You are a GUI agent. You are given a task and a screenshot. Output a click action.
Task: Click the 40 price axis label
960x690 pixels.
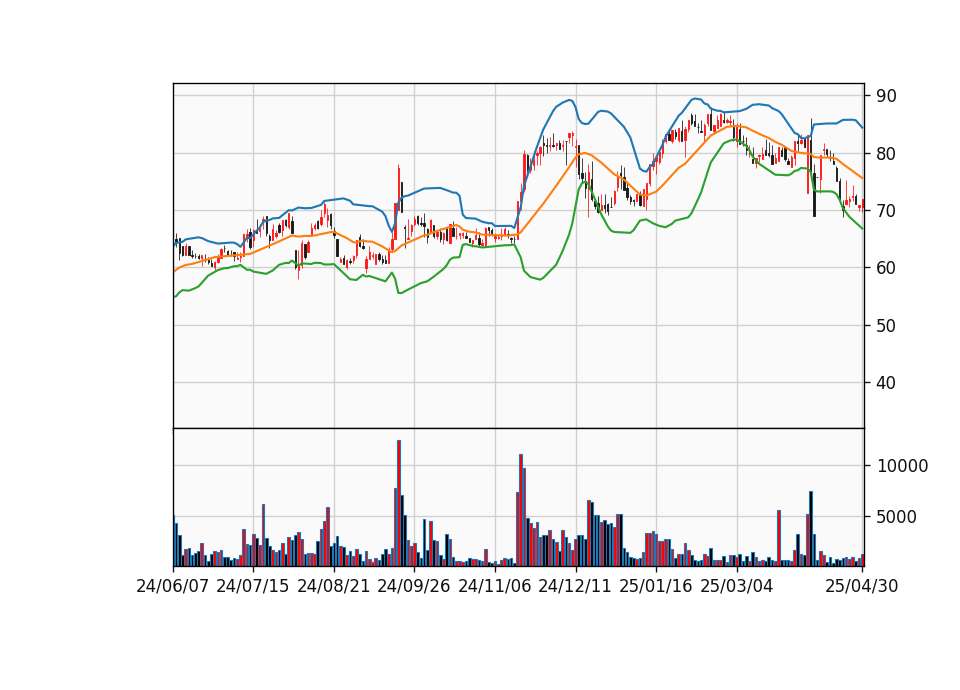pyautogui.click(x=886, y=383)
